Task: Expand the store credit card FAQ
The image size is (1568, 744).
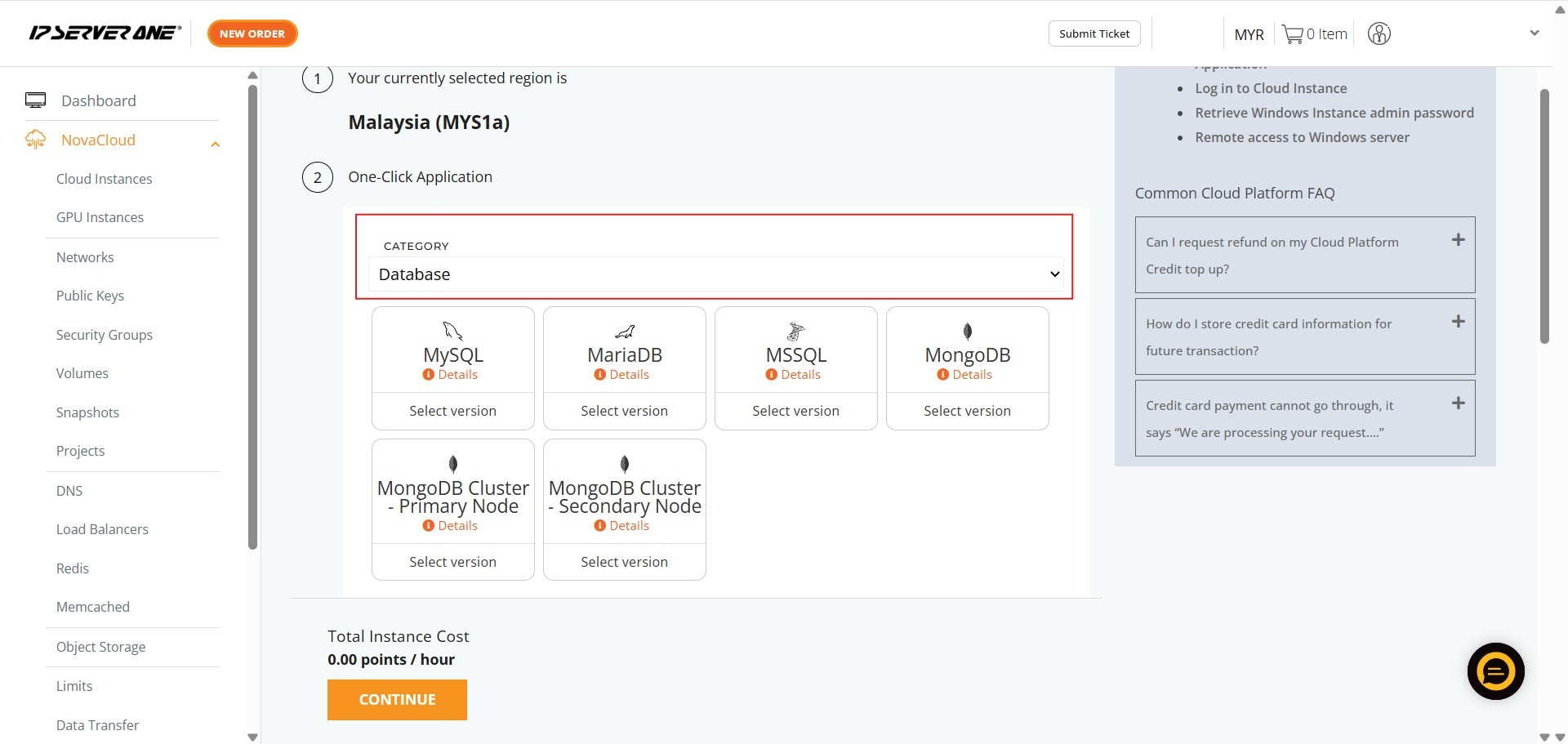Action: [1458, 322]
